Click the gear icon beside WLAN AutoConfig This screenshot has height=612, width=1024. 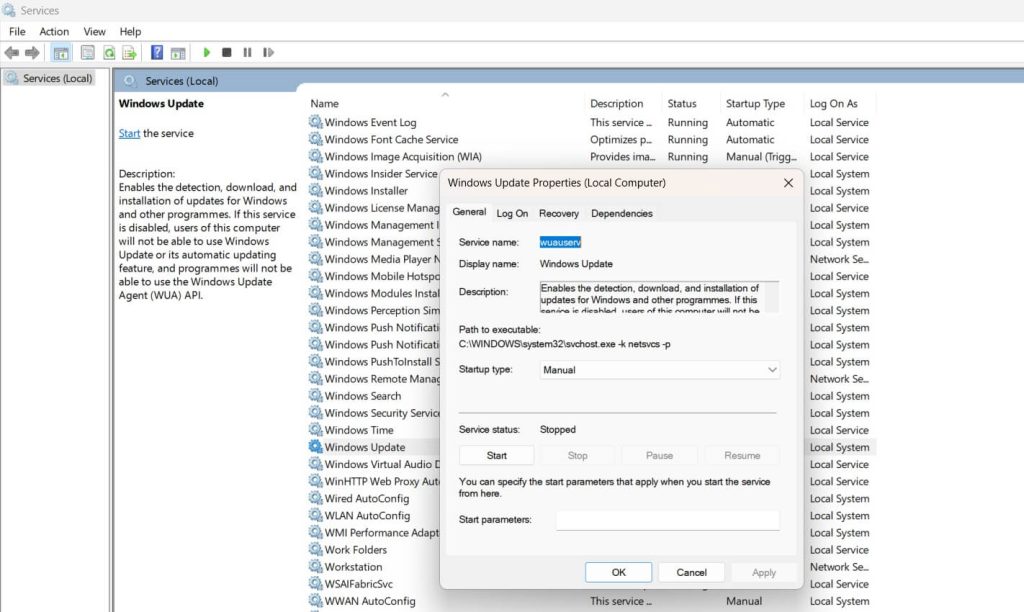click(x=315, y=515)
